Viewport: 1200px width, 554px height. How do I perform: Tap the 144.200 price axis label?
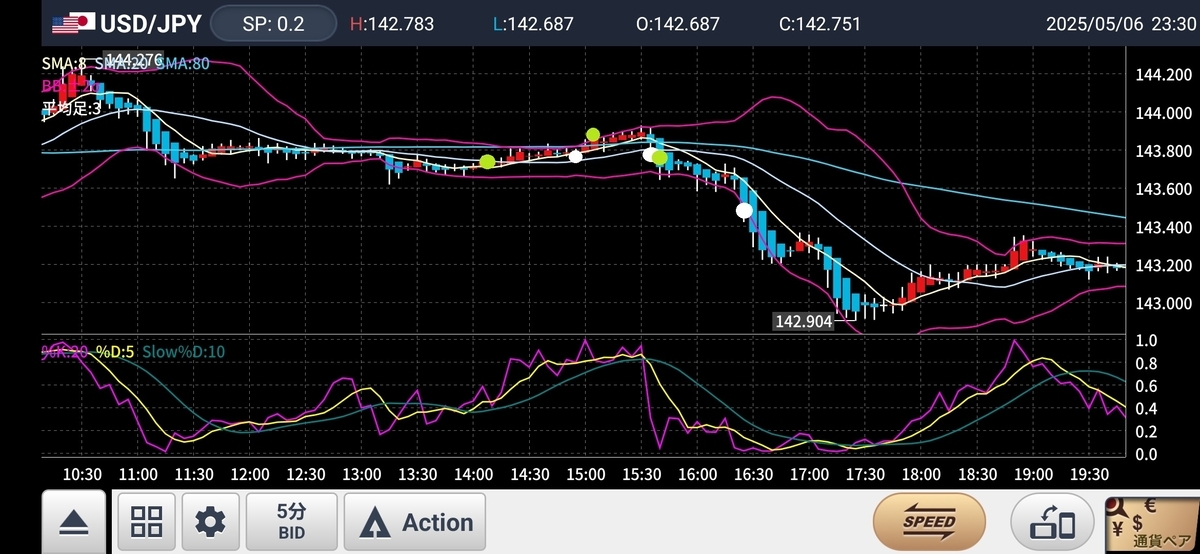1164,75
